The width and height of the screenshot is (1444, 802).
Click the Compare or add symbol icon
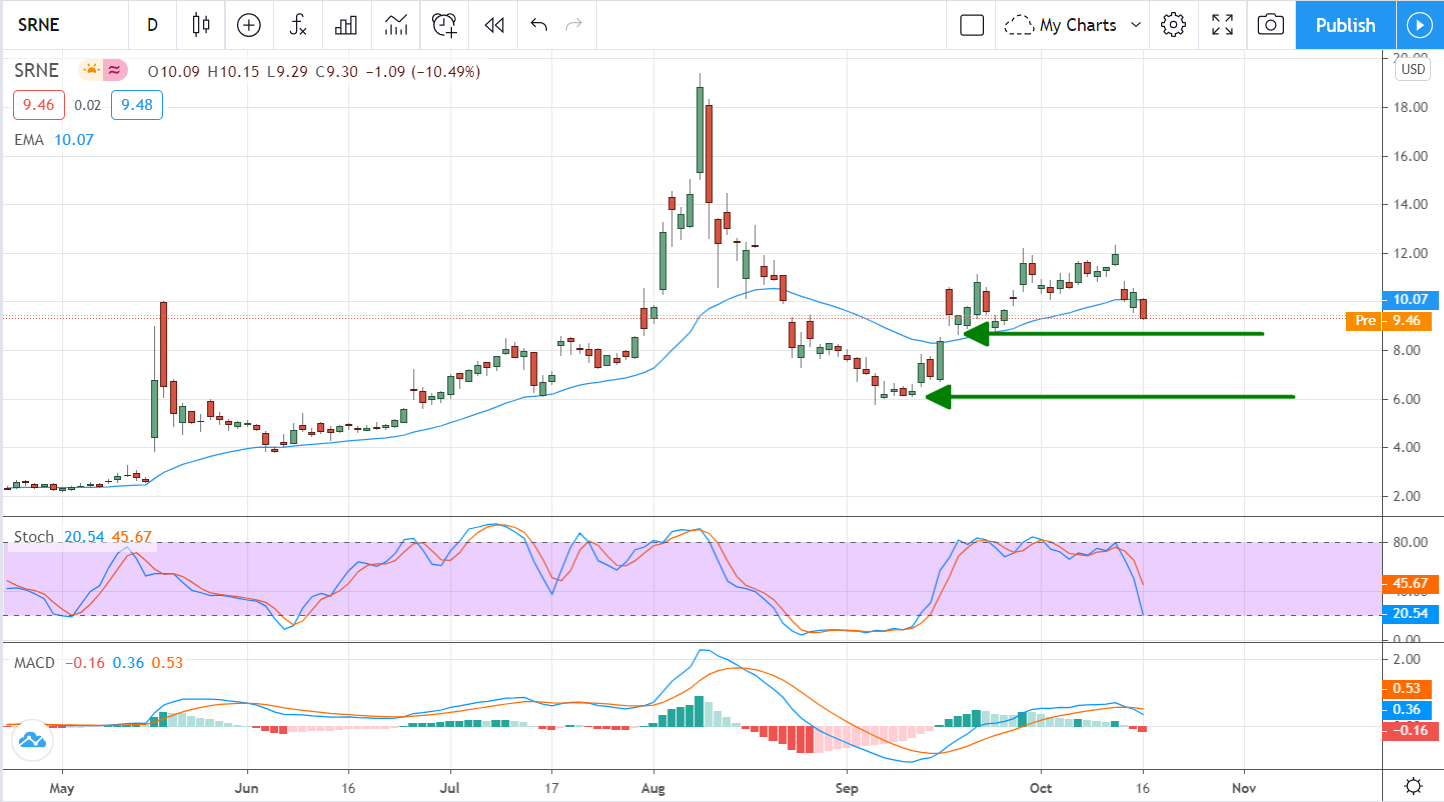point(248,25)
